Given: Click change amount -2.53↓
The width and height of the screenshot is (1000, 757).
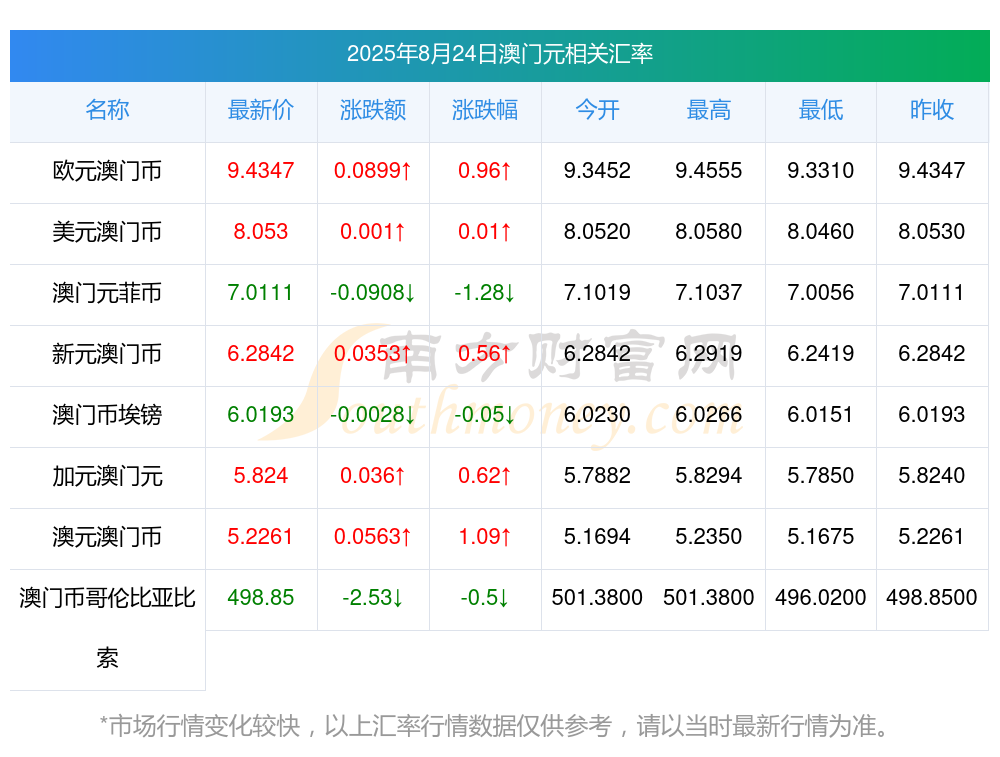Looking at the screenshot, I should point(373,598).
